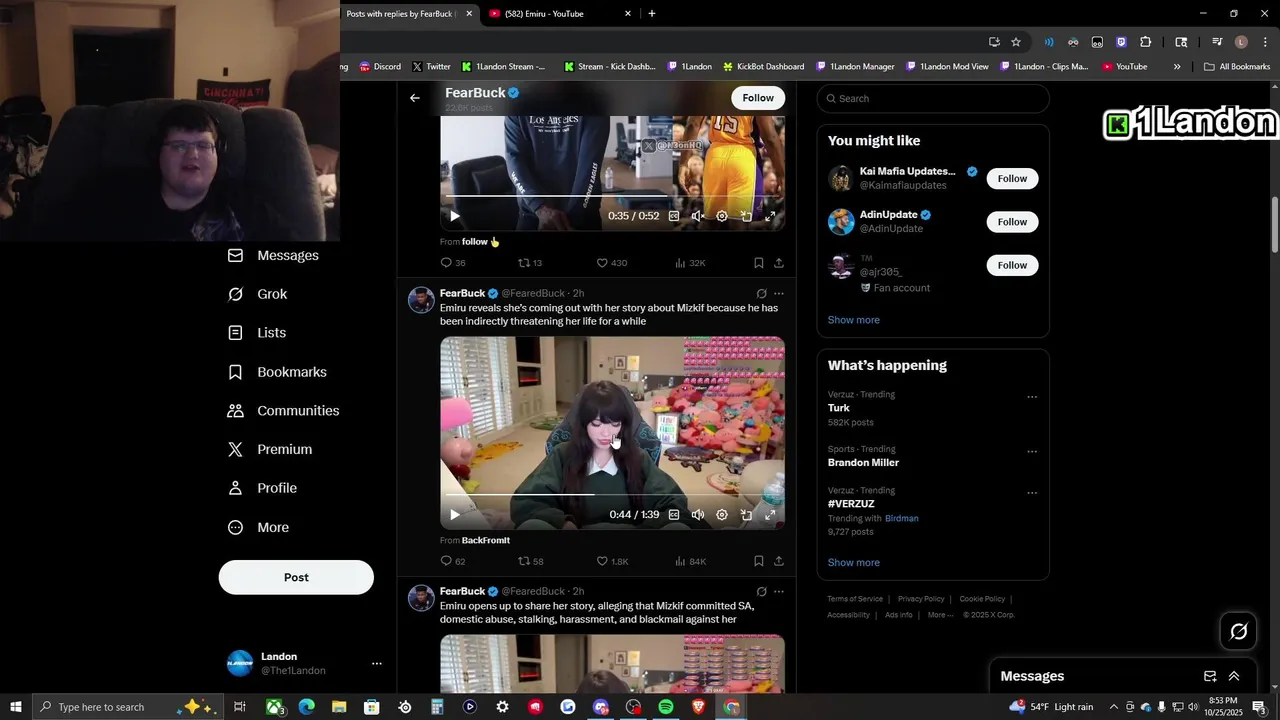Bookmark the post with 84K views
This screenshot has height=720, width=1280.
tap(759, 561)
